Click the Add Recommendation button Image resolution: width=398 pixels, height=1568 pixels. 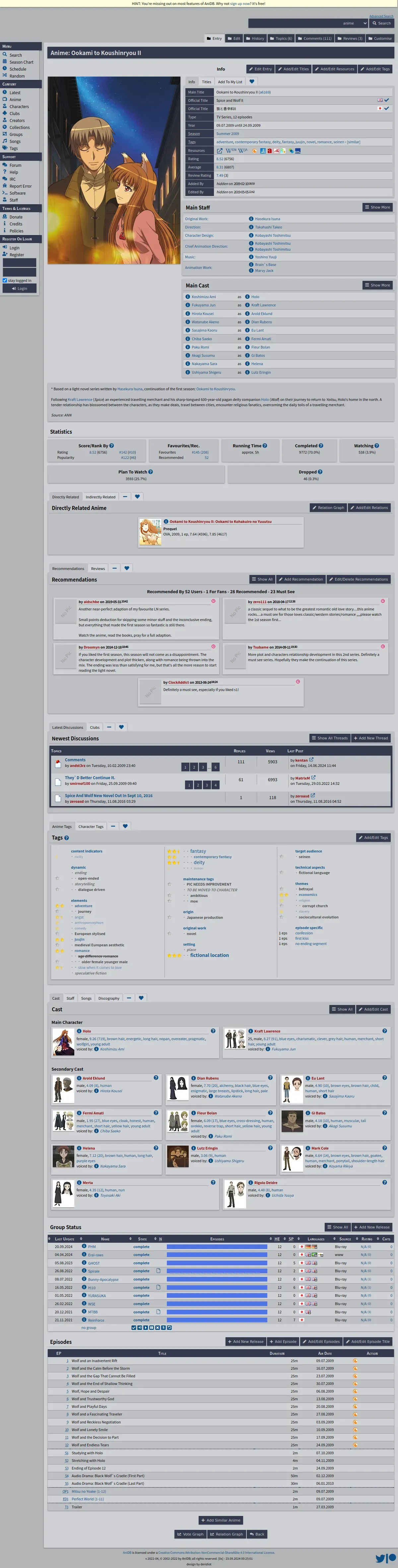click(x=300, y=580)
